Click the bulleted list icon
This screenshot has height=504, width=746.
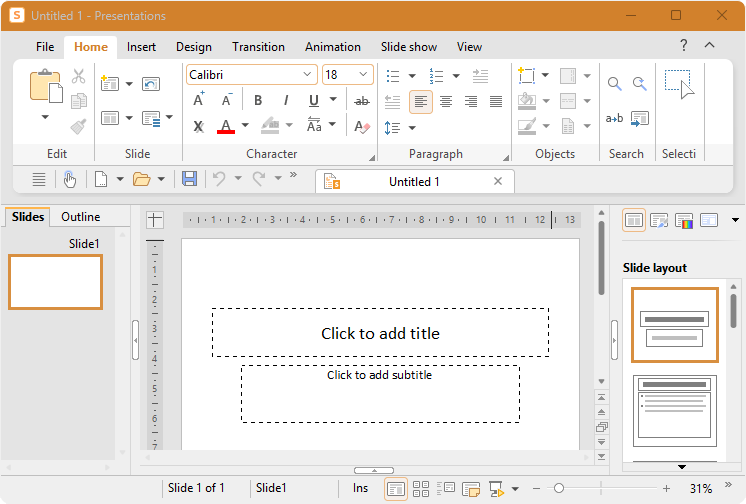[393, 76]
